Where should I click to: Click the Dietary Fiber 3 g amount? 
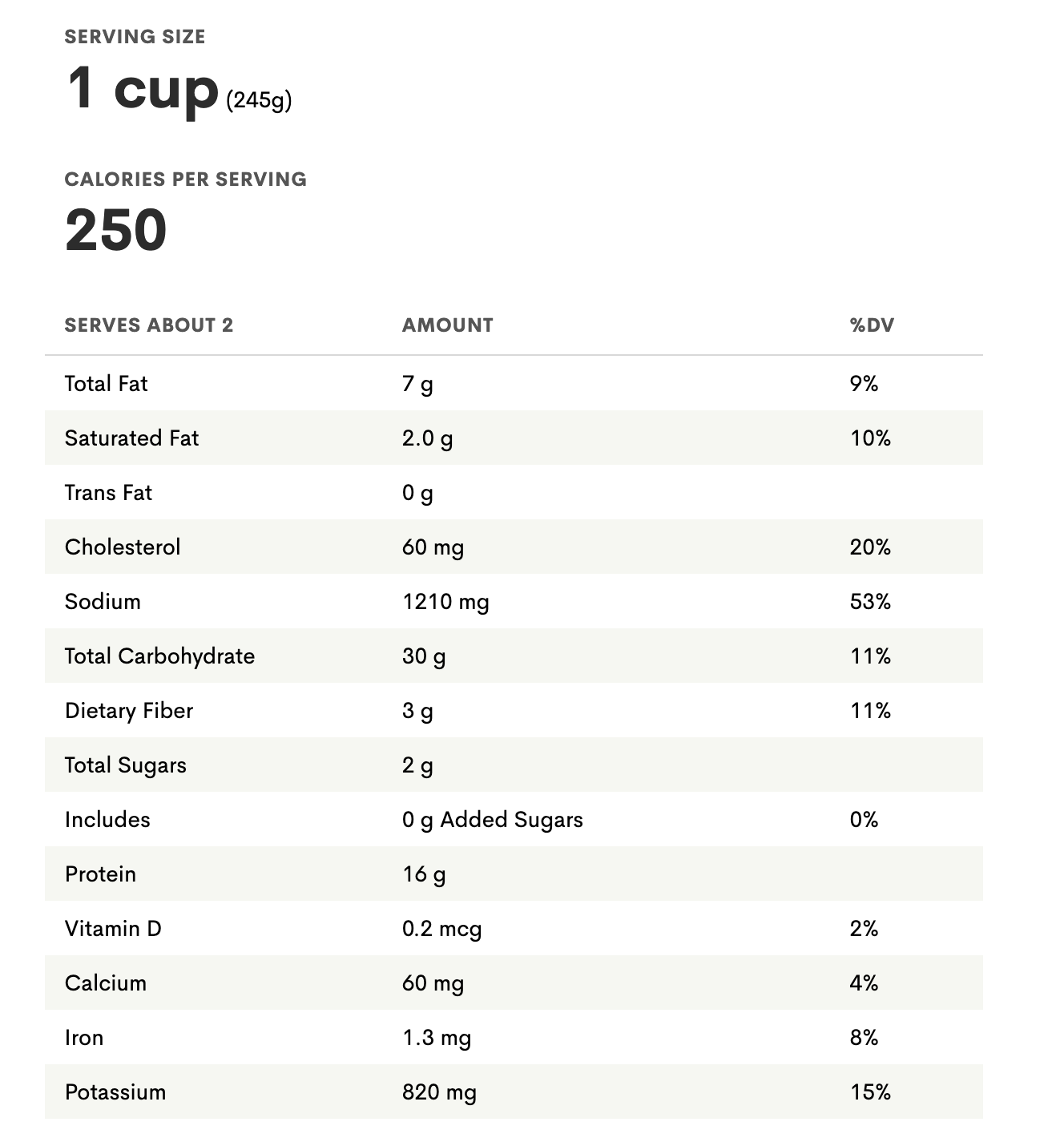click(x=417, y=711)
